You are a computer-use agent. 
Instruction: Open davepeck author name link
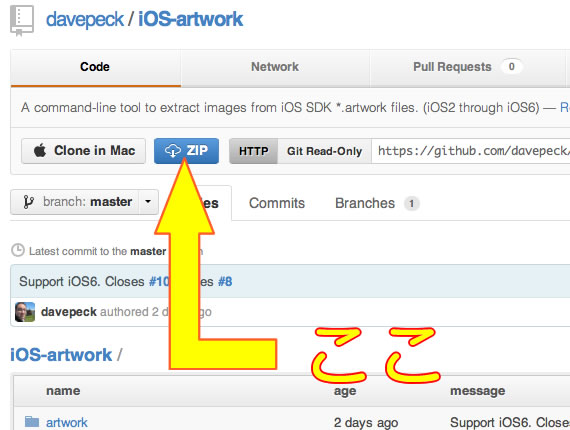(69, 312)
